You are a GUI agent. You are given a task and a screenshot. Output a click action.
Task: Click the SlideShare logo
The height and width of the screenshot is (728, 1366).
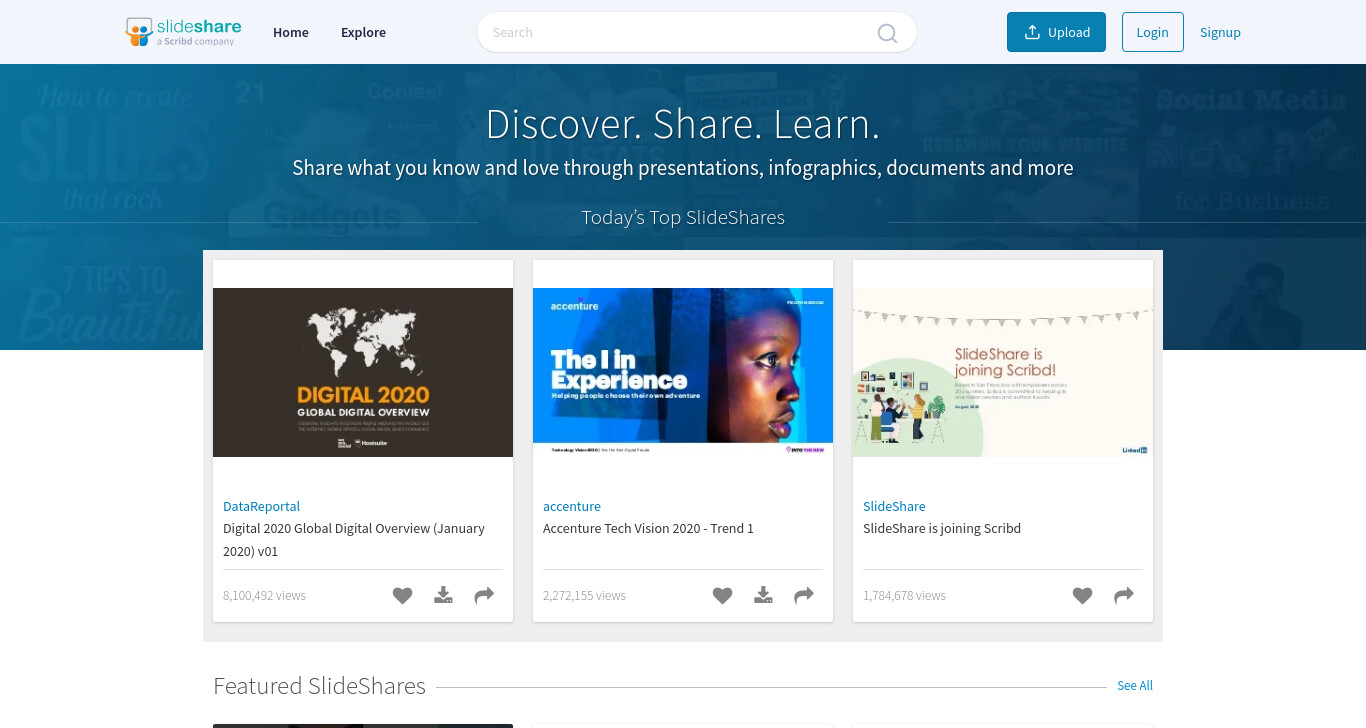click(183, 32)
